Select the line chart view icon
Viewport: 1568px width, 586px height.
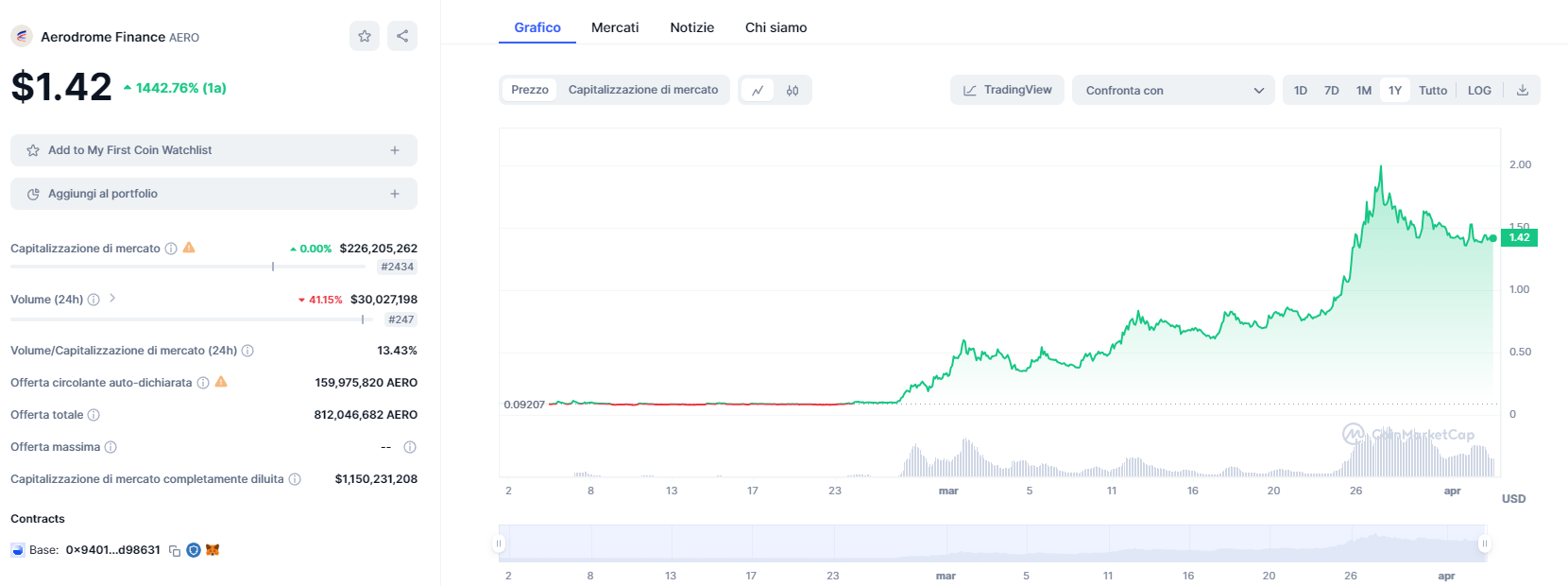[x=758, y=91]
